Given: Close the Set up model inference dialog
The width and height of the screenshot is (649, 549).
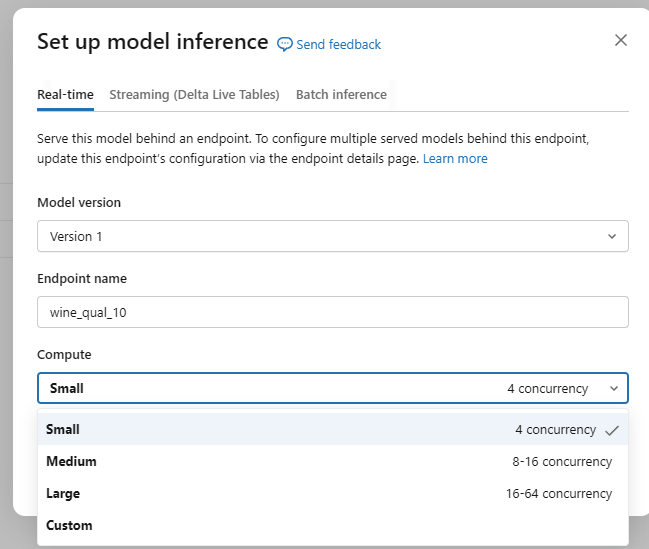Looking at the screenshot, I should point(620,40).
